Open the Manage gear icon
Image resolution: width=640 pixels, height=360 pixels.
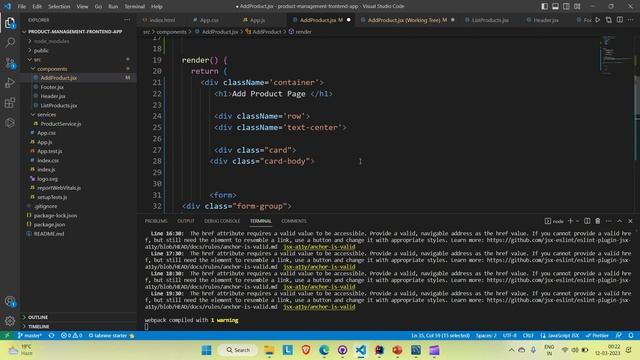pos(10,321)
